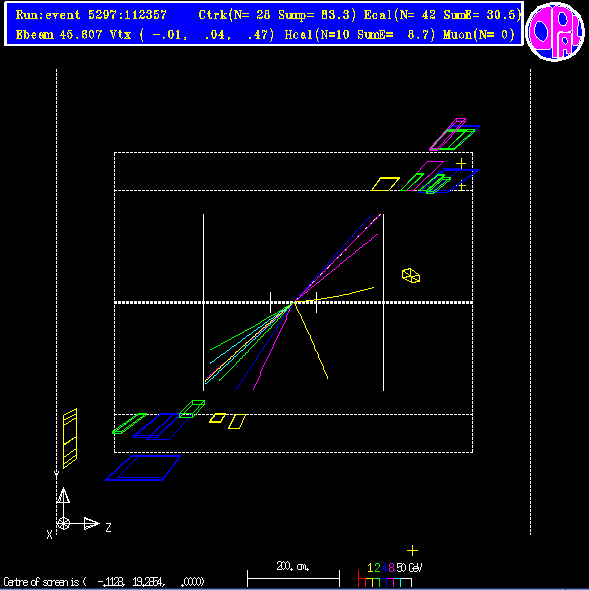Click the yellow 3D cluster block
The image size is (589, 590).
(411, 275)
